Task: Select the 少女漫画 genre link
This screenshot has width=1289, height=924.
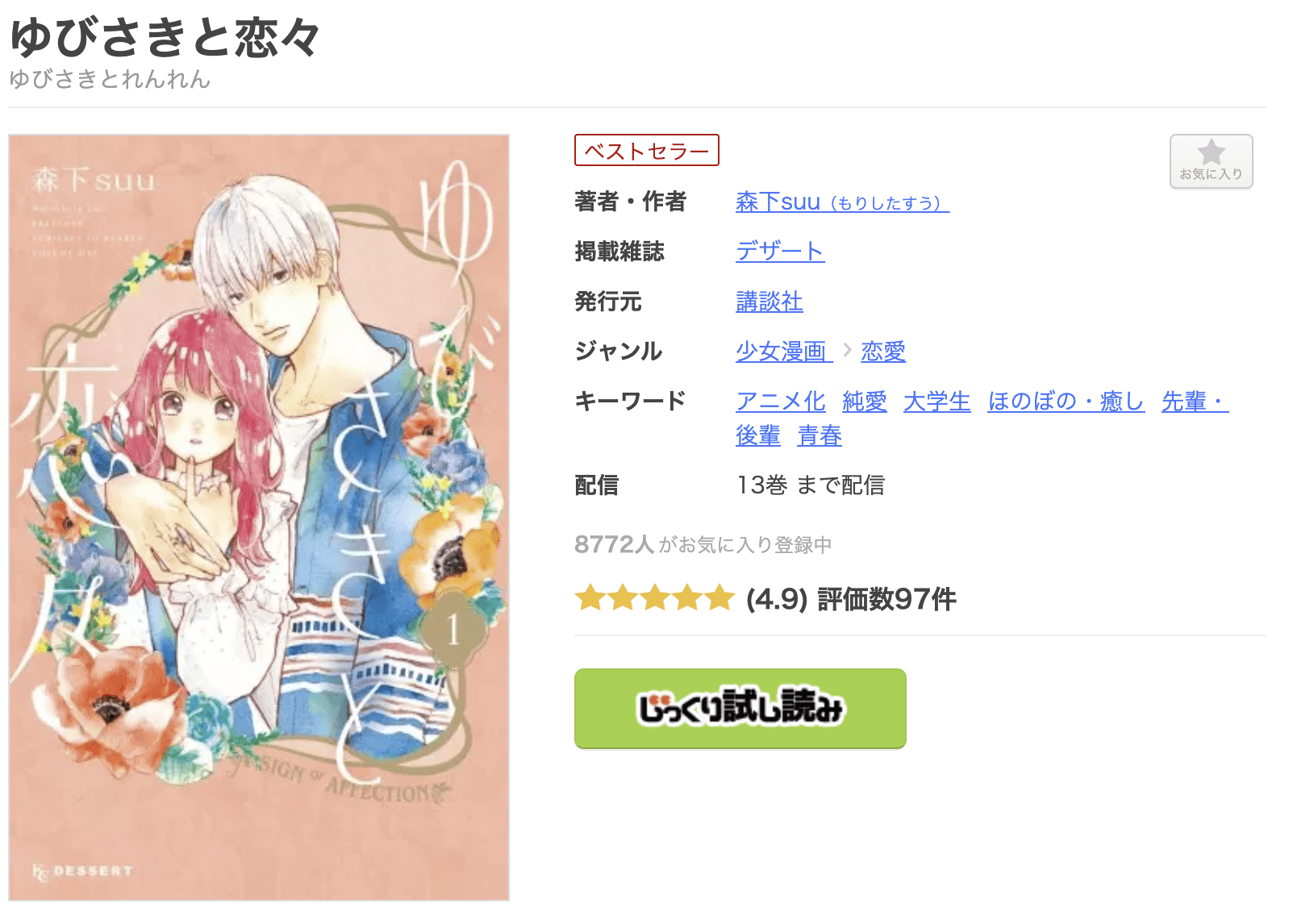Action: pyautogui.click(x=784, y=351)
